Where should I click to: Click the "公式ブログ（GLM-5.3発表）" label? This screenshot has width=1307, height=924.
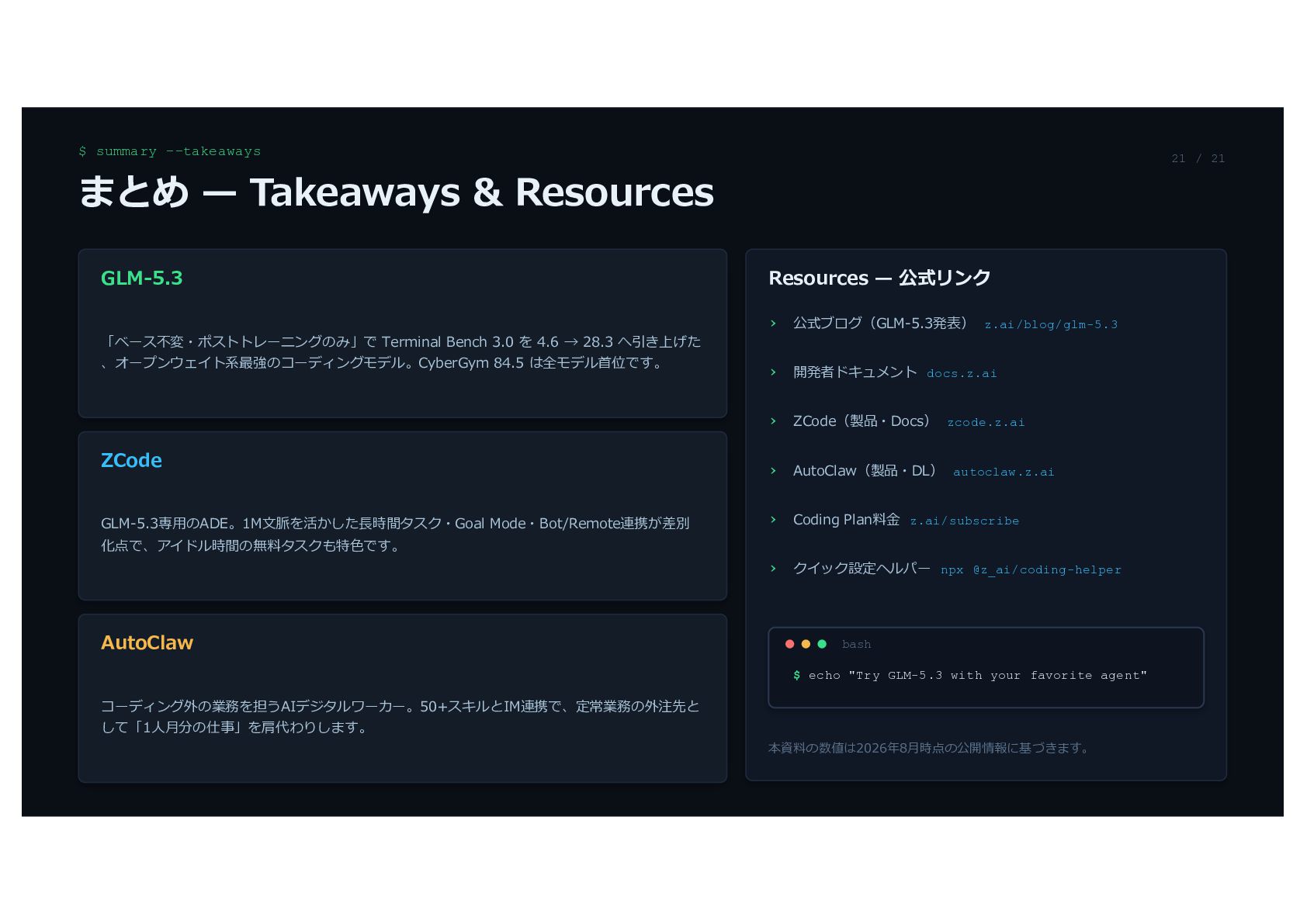(x=881, y=323)
